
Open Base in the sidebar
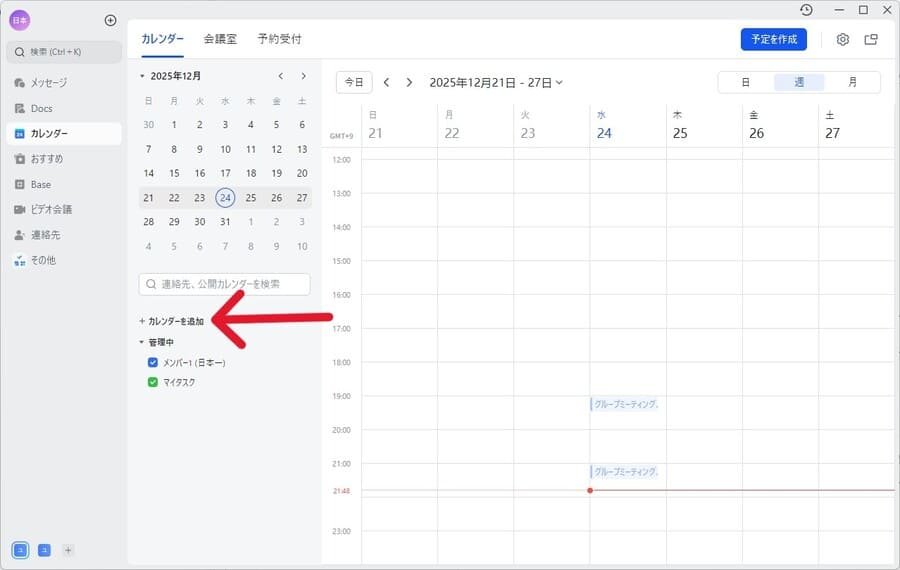(x=40, y=184)
